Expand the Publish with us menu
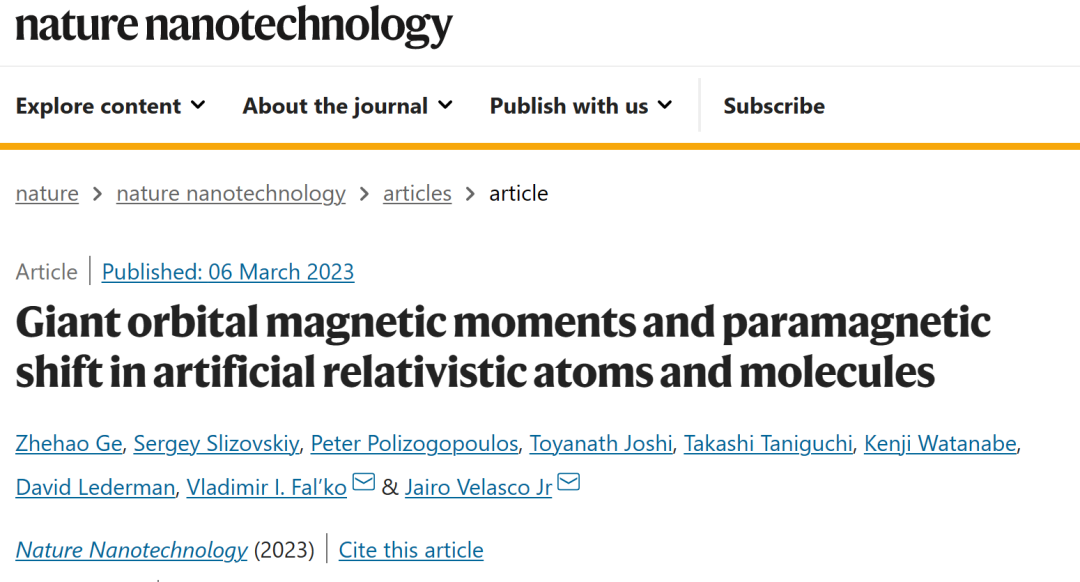This screenshot has width=1080, height=582. click(581, 106)
